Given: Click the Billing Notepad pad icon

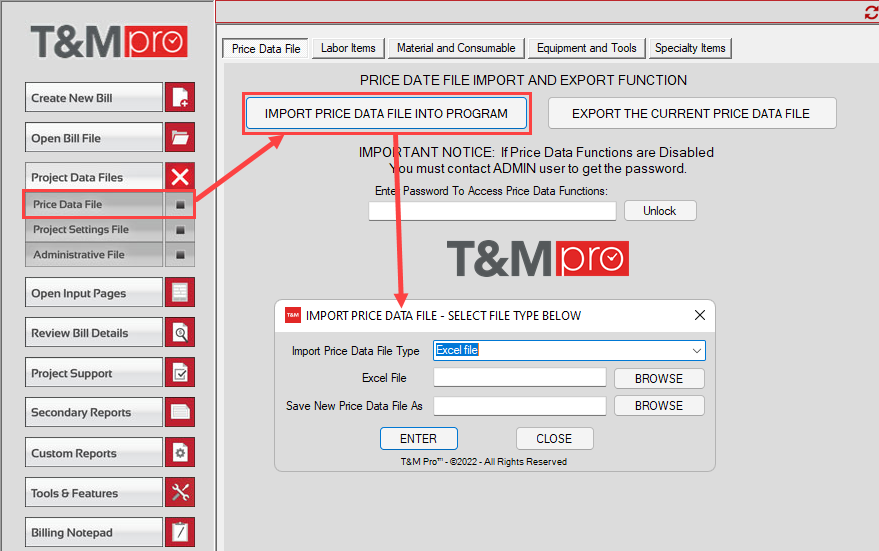Looking at the screenshot, I should (x=180, y=531).
